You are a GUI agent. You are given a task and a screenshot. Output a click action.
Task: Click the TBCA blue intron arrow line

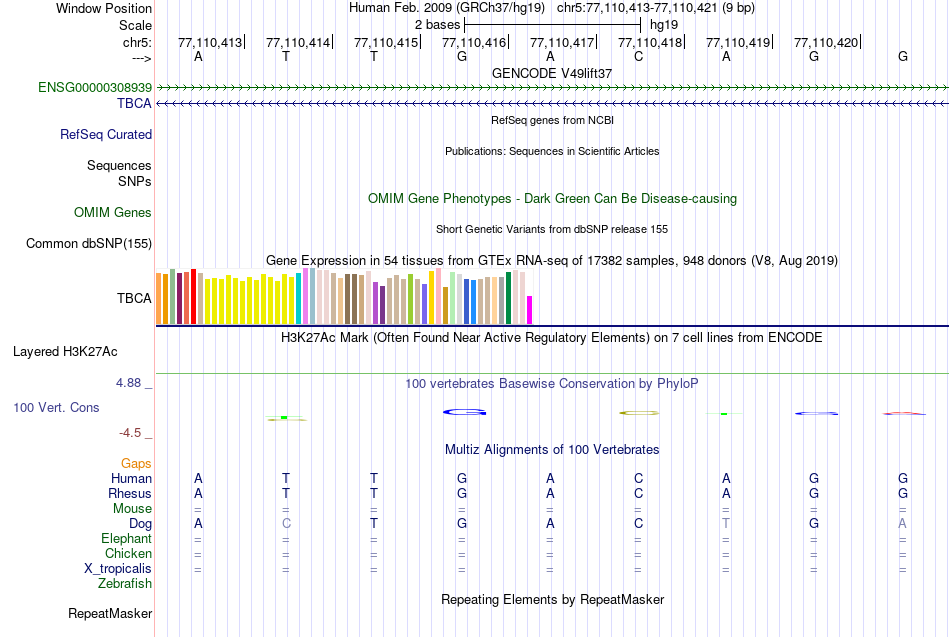pos(552,104)
